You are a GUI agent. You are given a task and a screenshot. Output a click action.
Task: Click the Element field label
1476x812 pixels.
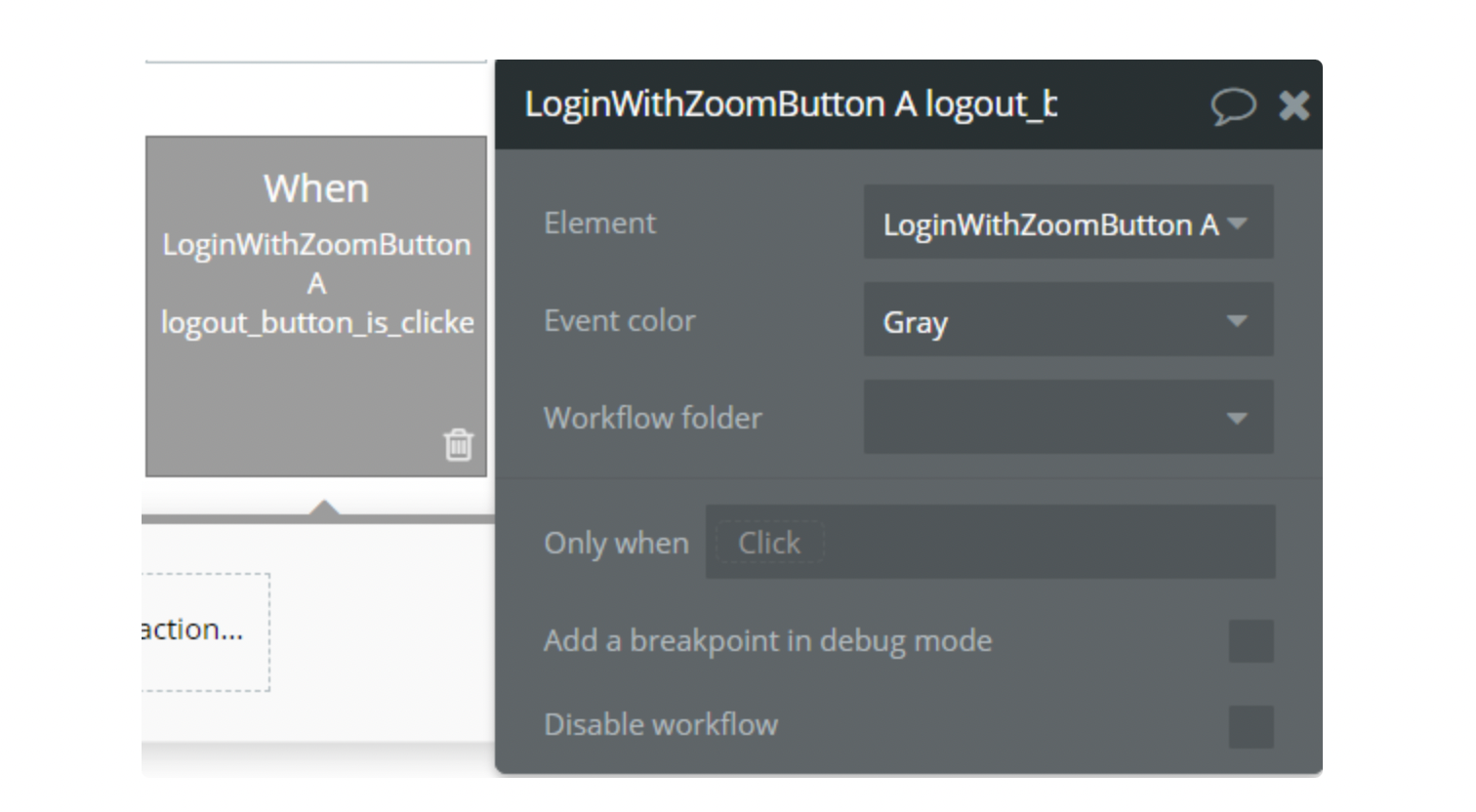599,223
